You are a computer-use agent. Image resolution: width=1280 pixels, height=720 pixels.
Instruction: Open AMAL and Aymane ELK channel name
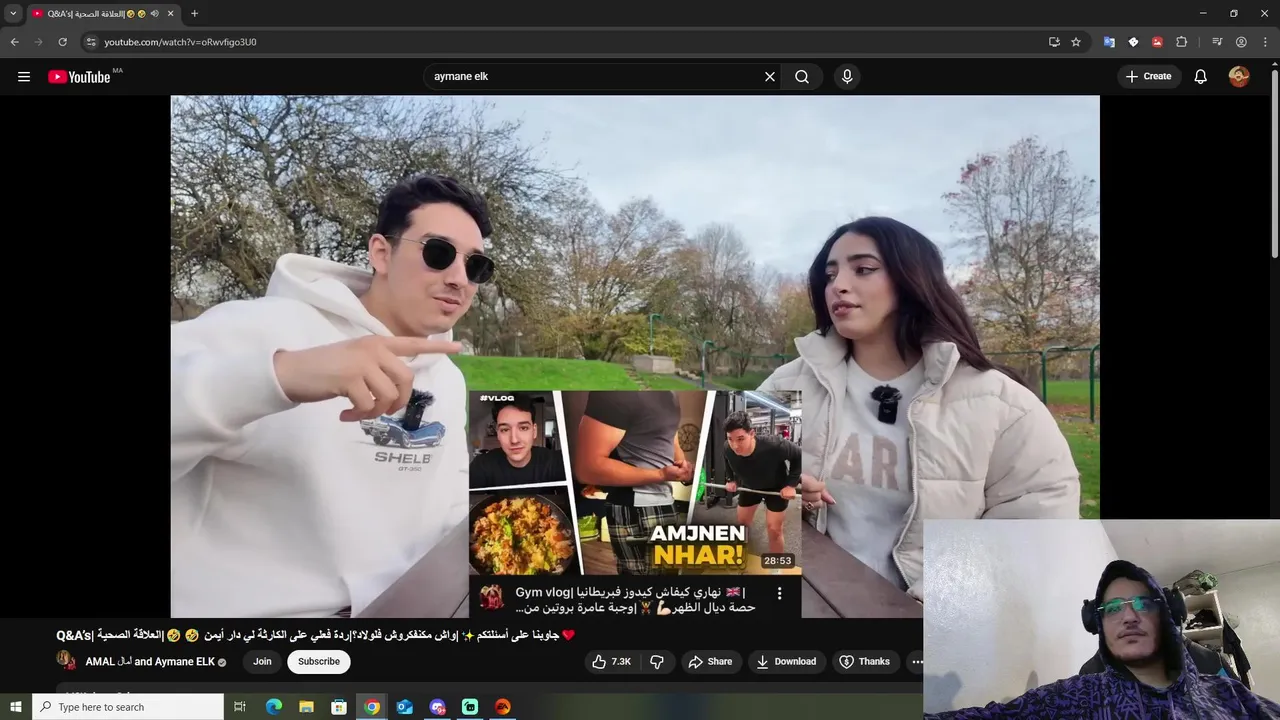click(150, 662)
